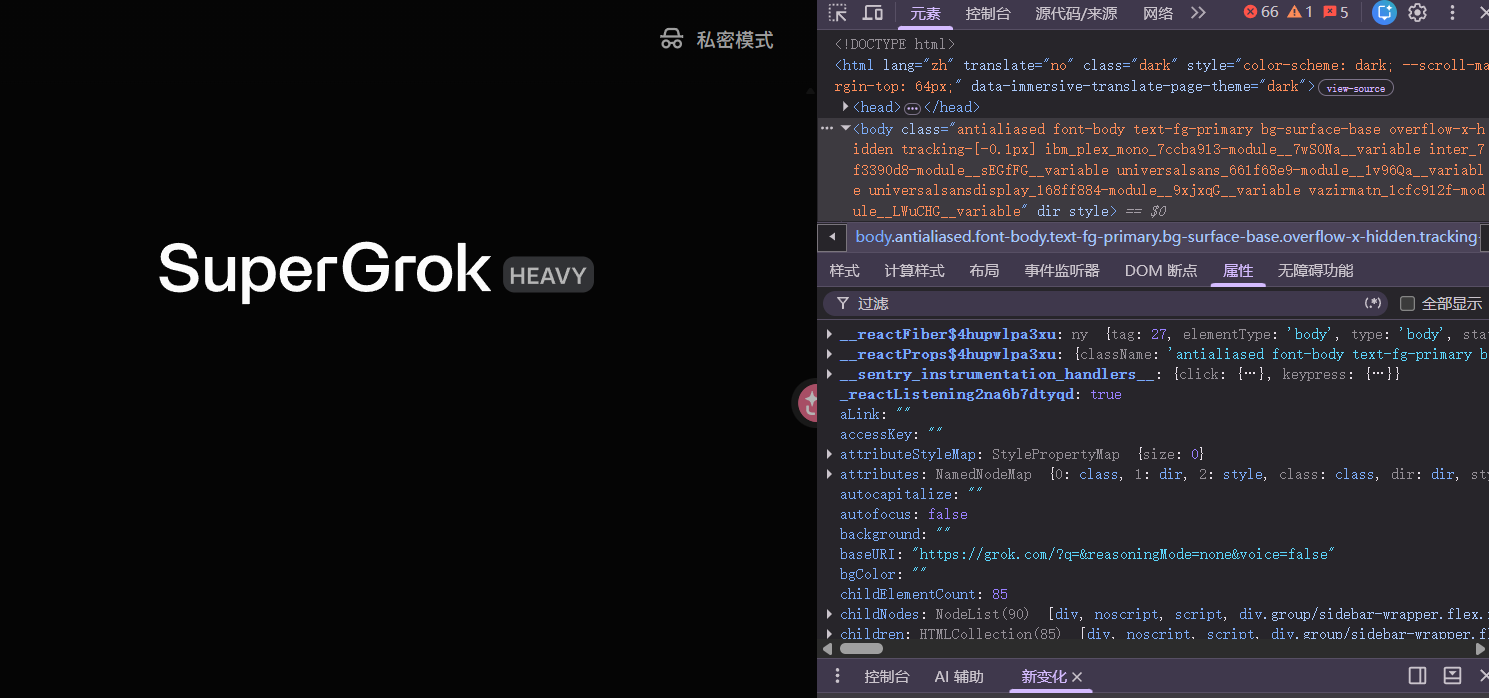Click the filter funnel icon

843,303
